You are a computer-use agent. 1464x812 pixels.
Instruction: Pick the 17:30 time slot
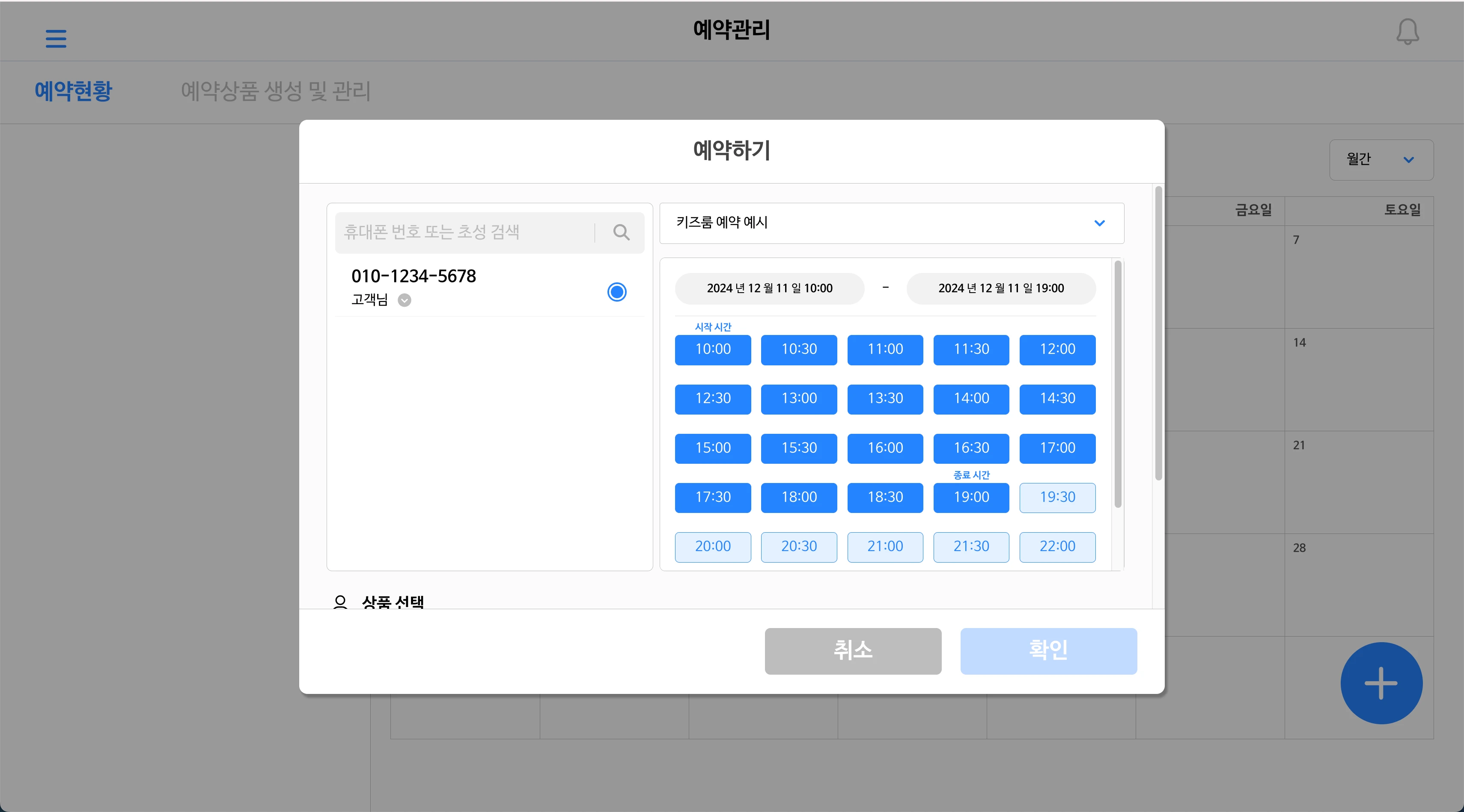point(713,498)
